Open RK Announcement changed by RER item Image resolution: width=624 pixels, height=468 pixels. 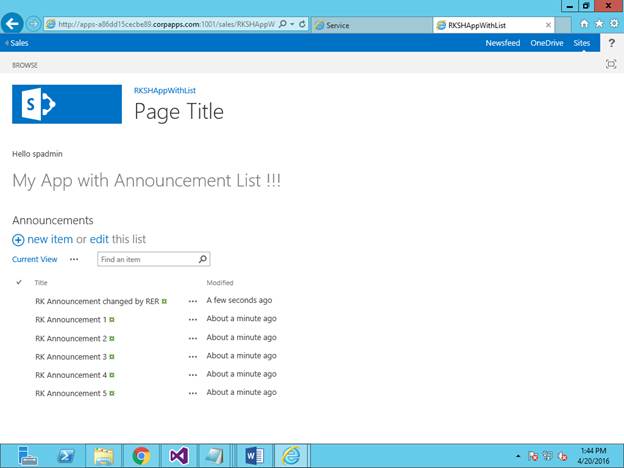click(x=97, y=301)
